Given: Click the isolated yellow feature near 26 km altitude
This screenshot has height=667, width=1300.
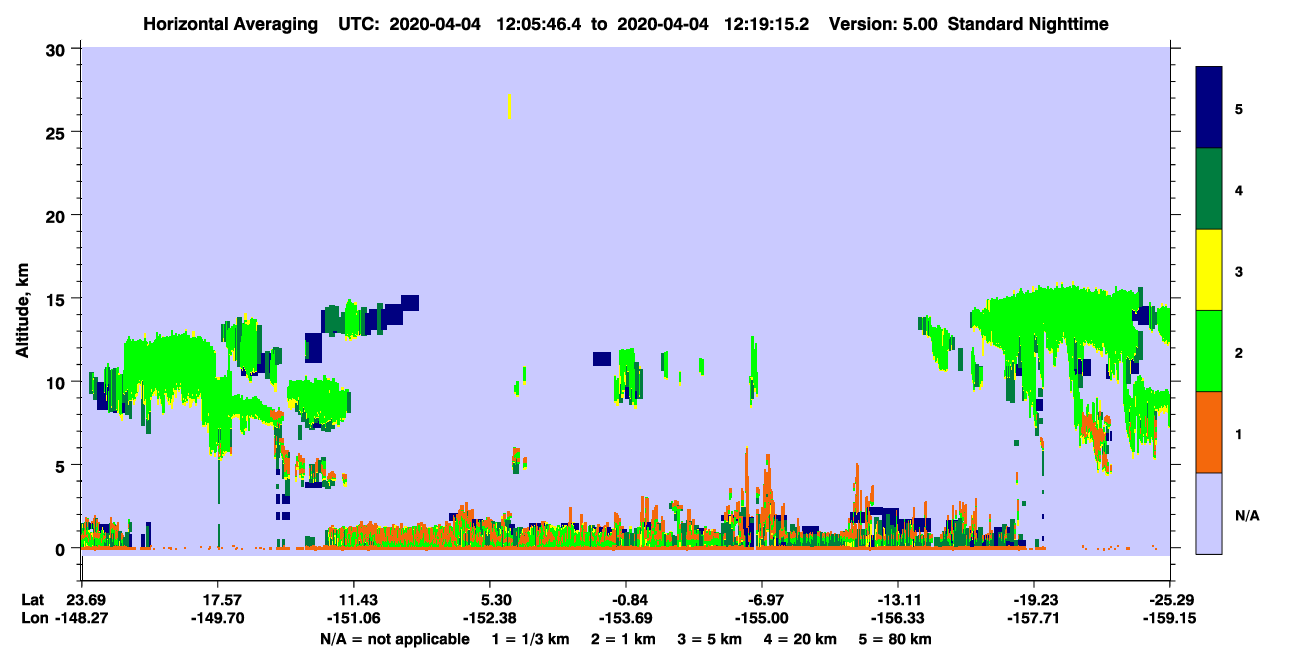Looking at the screenshot, I should [510, 106].
